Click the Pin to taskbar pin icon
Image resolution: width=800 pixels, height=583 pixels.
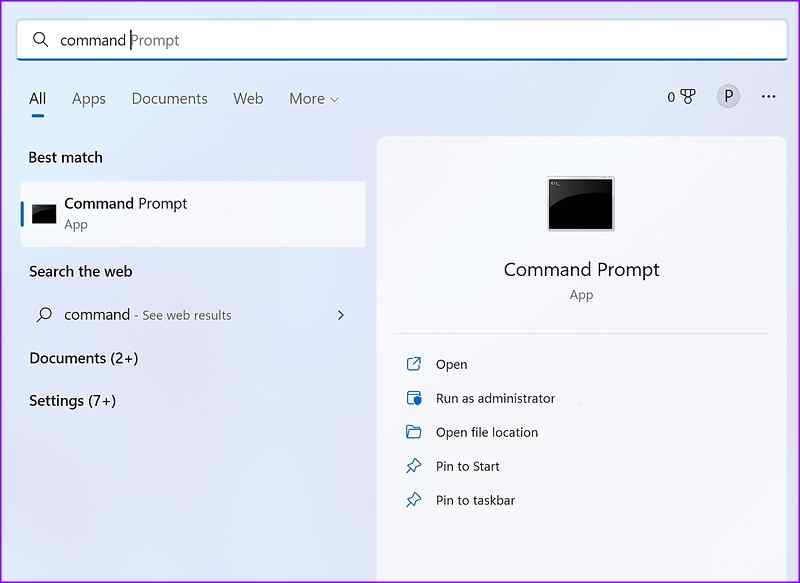click(414, 500)
